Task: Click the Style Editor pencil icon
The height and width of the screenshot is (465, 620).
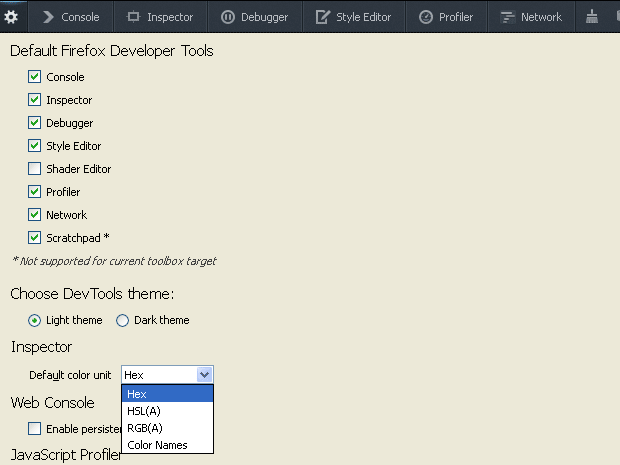Action: pyautogui.click(x=323, y=17)
